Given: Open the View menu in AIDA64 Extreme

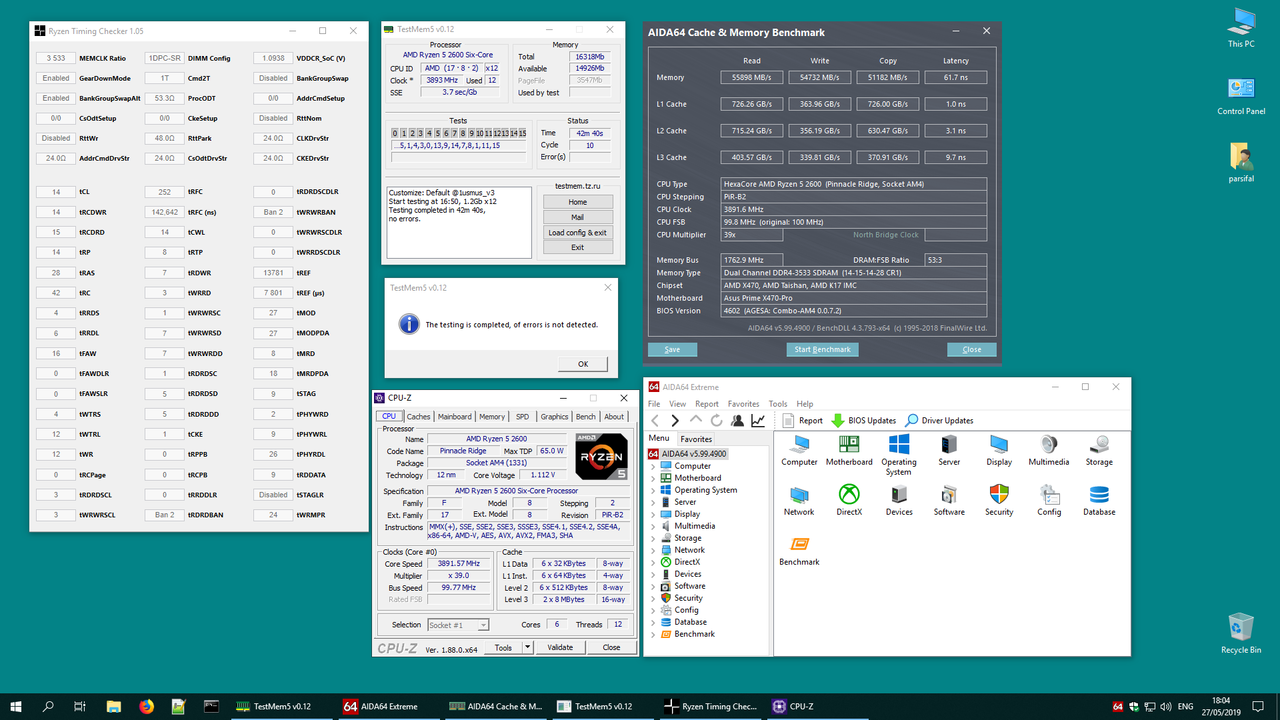Looking at the screenshot, I should click(678, 404).
